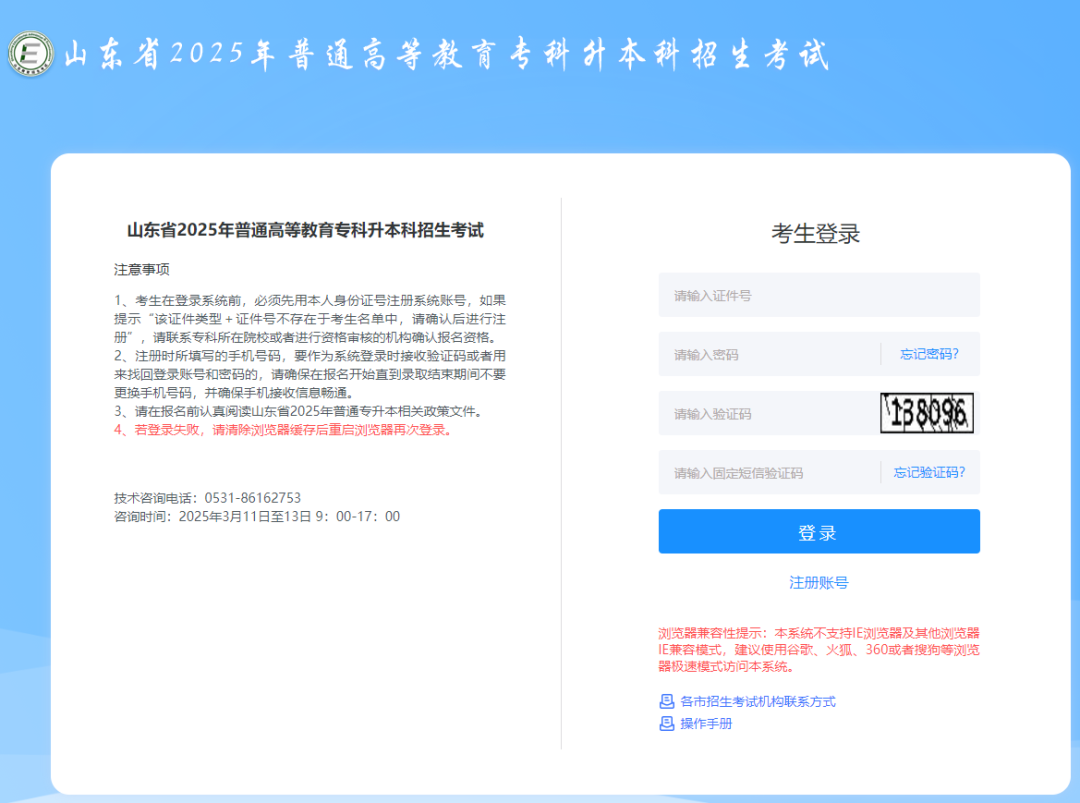Click the document icon beside 操作手册
The width and height of the screenshot is (1080, 803).
click(667, 723)
